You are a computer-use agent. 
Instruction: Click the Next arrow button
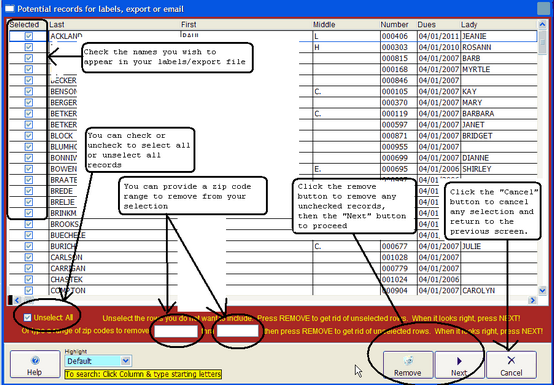coord(459,365)
